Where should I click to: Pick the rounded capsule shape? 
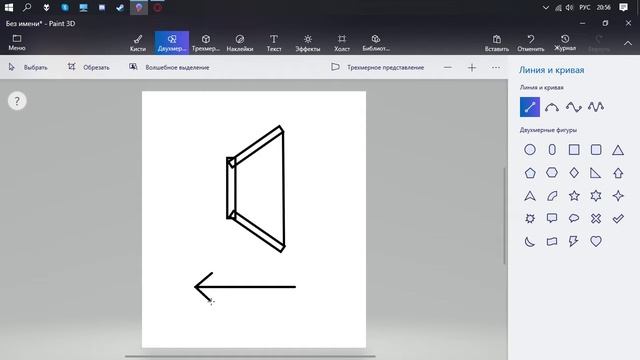(552, 150)
